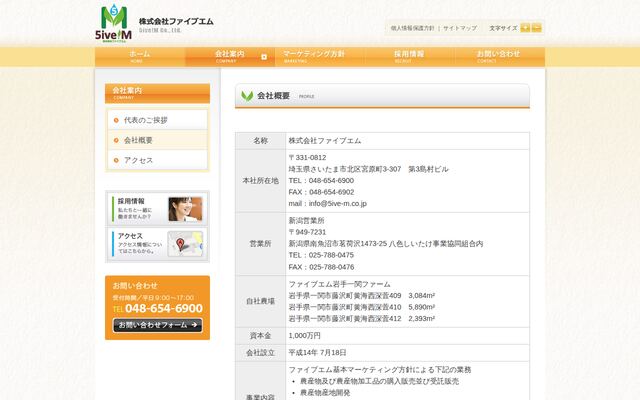Viewport: 640px width, 400px height.
Task: Click phone number 048-654-6900 in orange box
Action: tap(164, 309)
